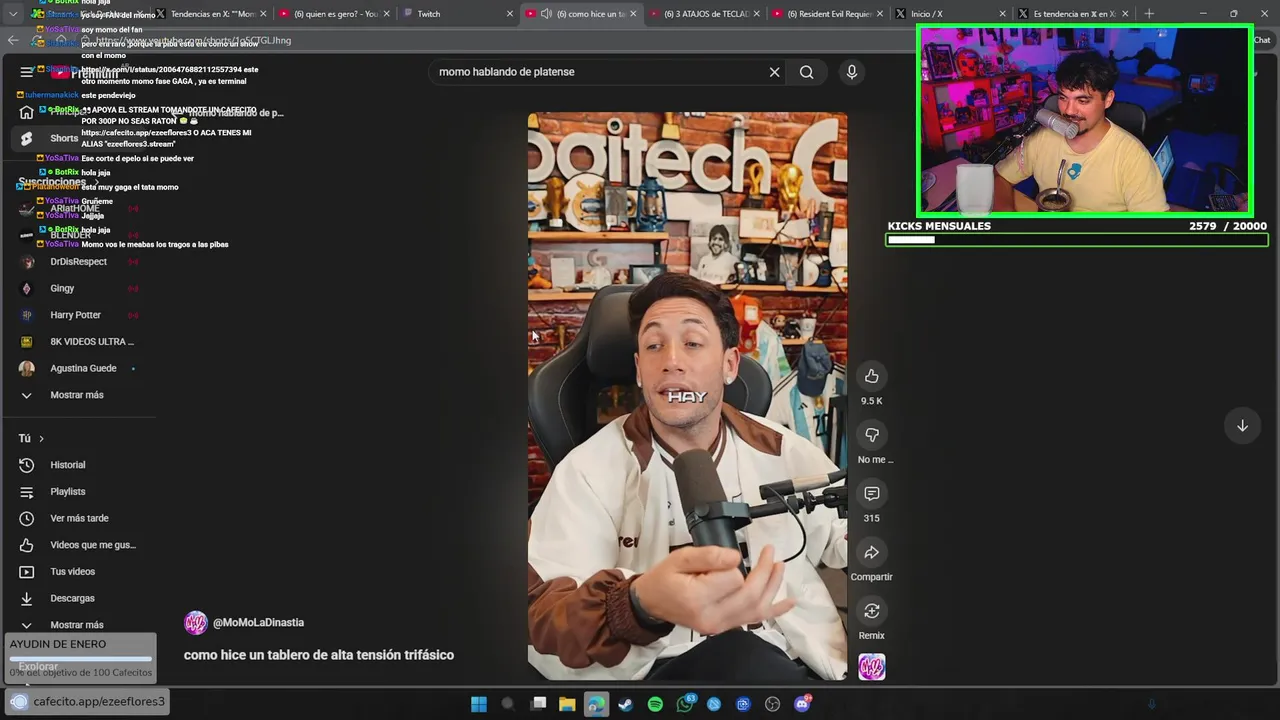Click the 'AYUDIN DE ENERO' goal label
Screen dimensions: 1280x720
coord(58,644)
